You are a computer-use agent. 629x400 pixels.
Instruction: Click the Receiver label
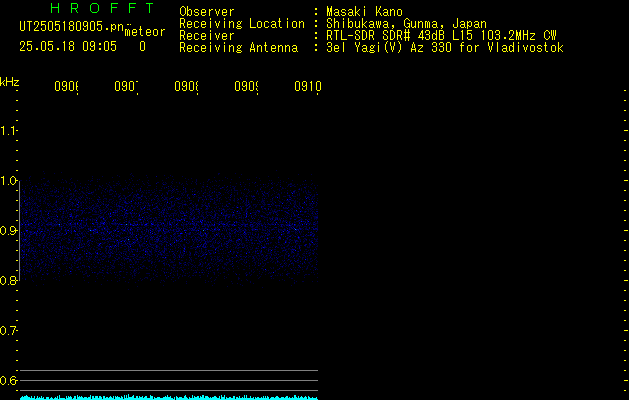(207, 36)
